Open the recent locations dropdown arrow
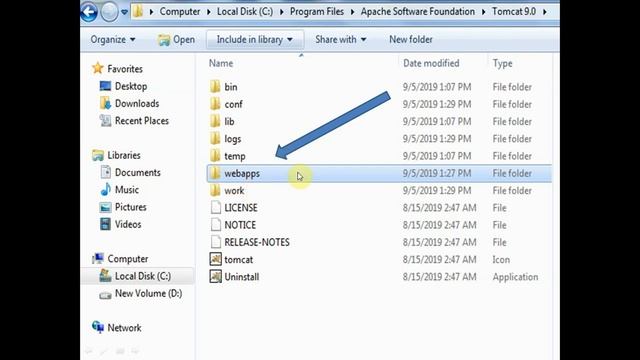The height and width of the screenshot is (360, 640). tap(124, 12)
